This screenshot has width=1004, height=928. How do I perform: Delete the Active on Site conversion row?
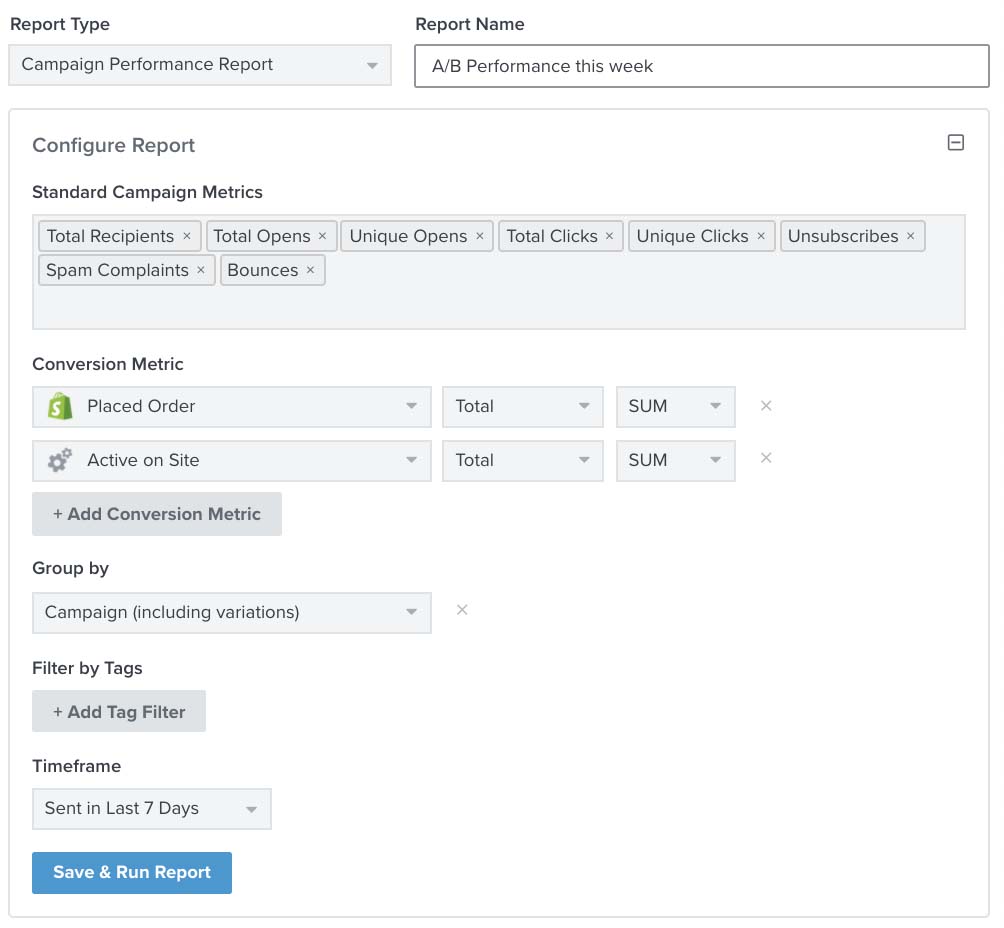click(766, 458)
